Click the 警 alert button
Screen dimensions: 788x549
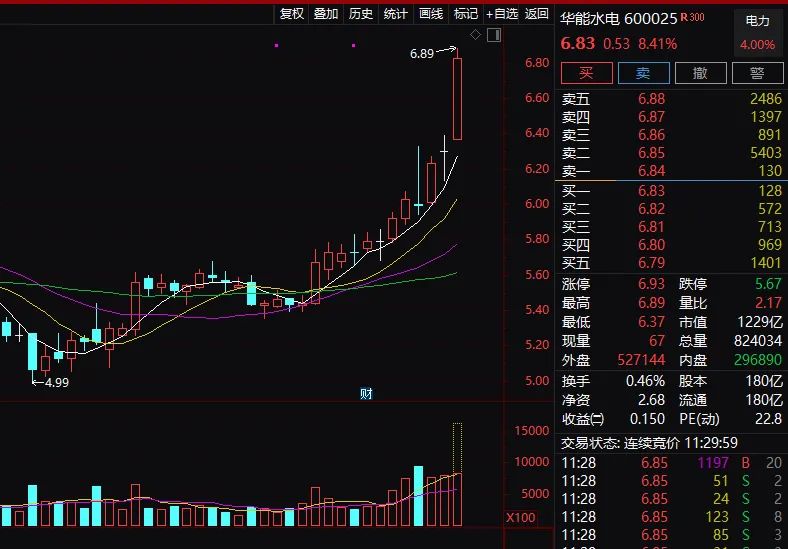(757, 73)
